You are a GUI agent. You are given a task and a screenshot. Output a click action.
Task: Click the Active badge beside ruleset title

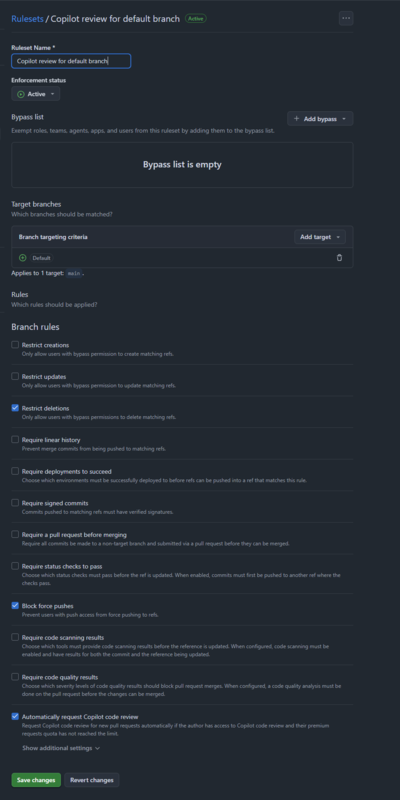click(196, 18)
